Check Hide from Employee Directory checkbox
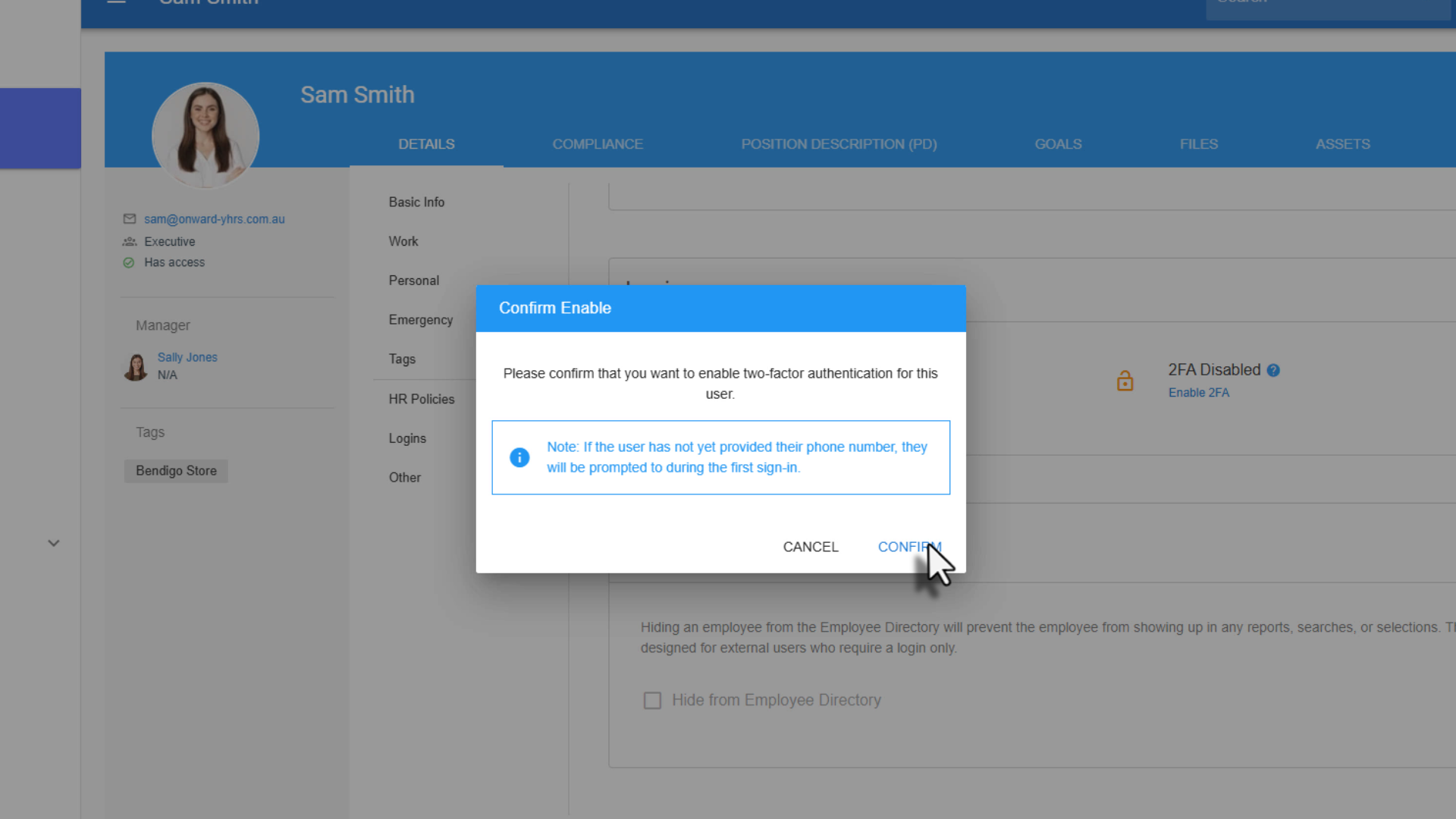 [x=652, y=701]
